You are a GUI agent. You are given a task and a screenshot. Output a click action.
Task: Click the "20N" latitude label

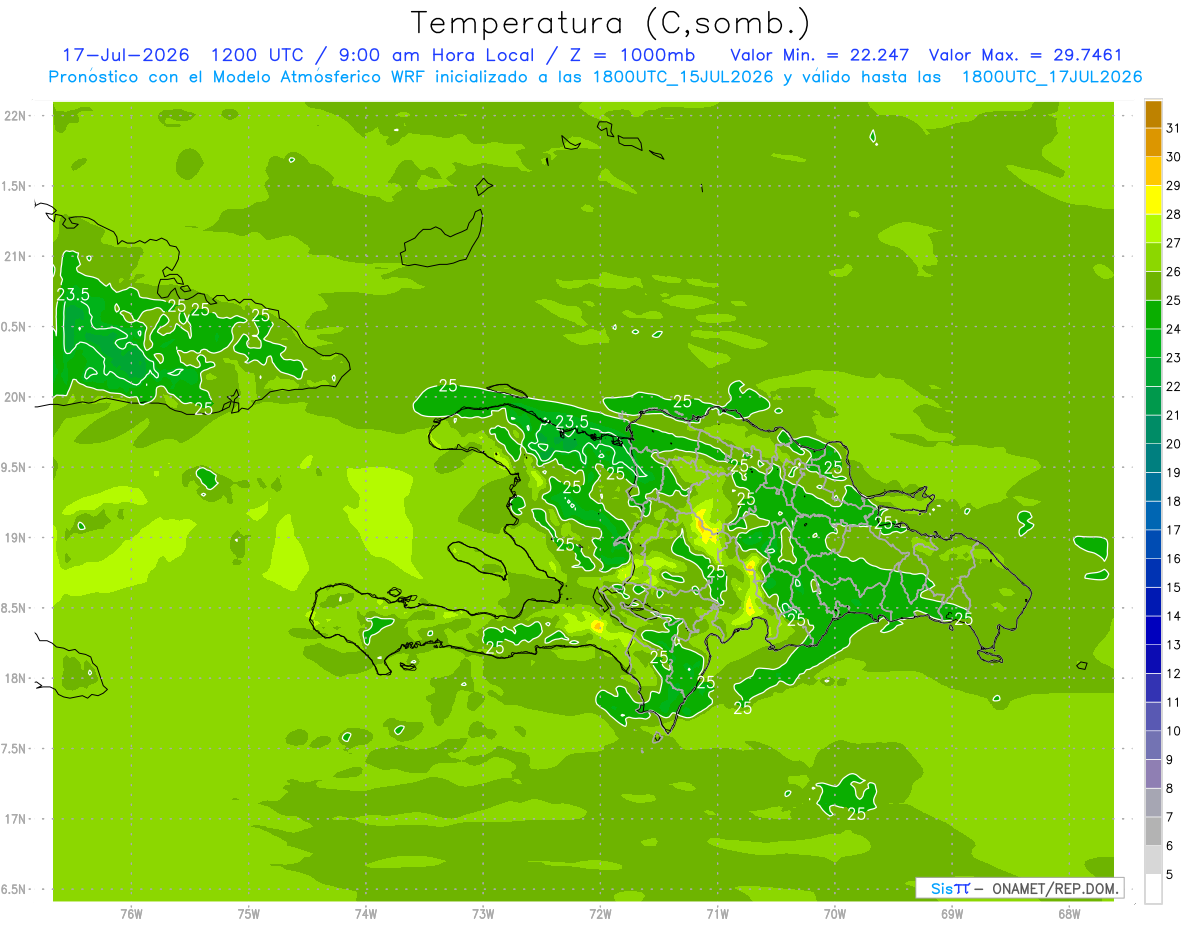coord(15,397)
